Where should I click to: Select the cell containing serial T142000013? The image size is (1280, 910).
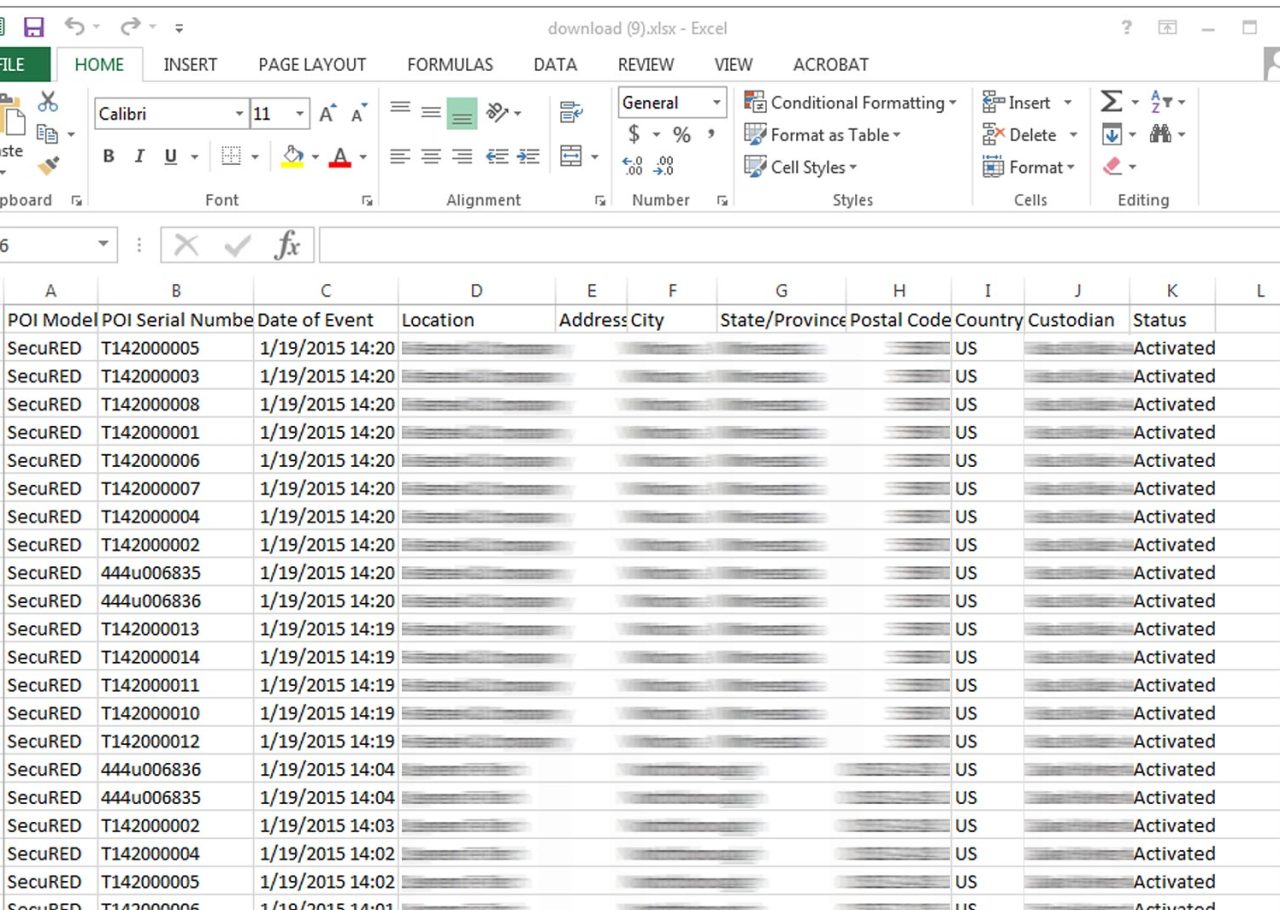176,629
